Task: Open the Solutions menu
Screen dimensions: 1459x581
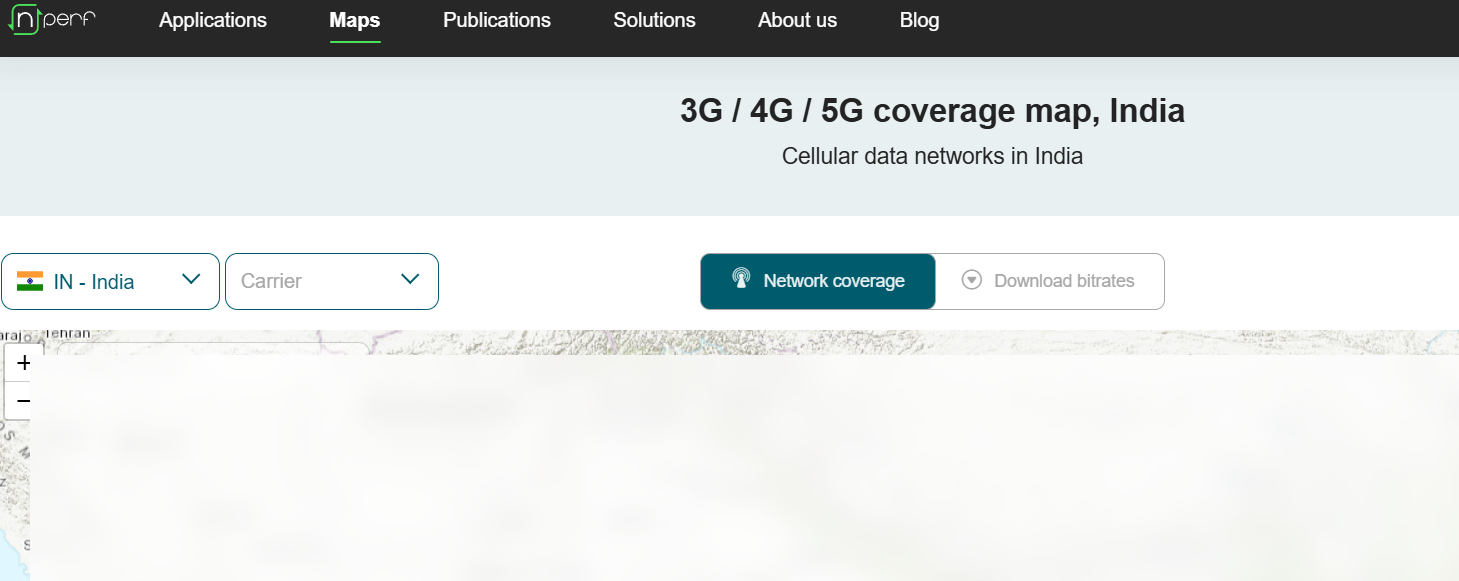Action: coord(653,20)
